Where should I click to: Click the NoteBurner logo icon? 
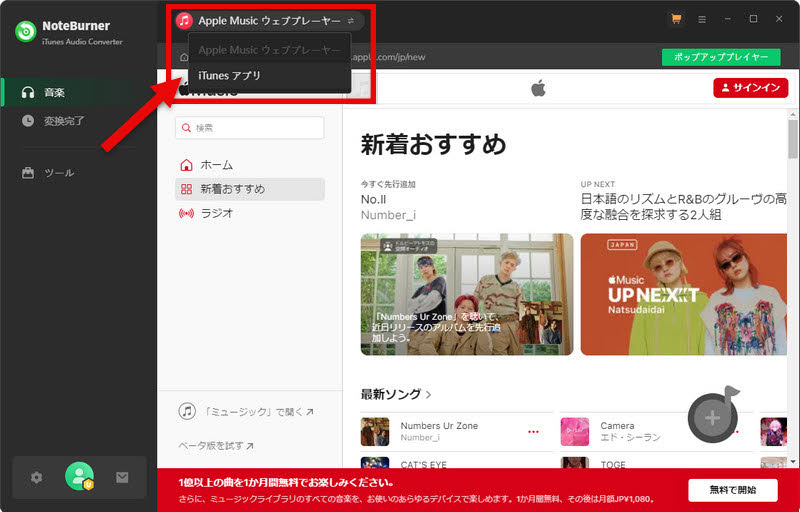coord(26,31)
